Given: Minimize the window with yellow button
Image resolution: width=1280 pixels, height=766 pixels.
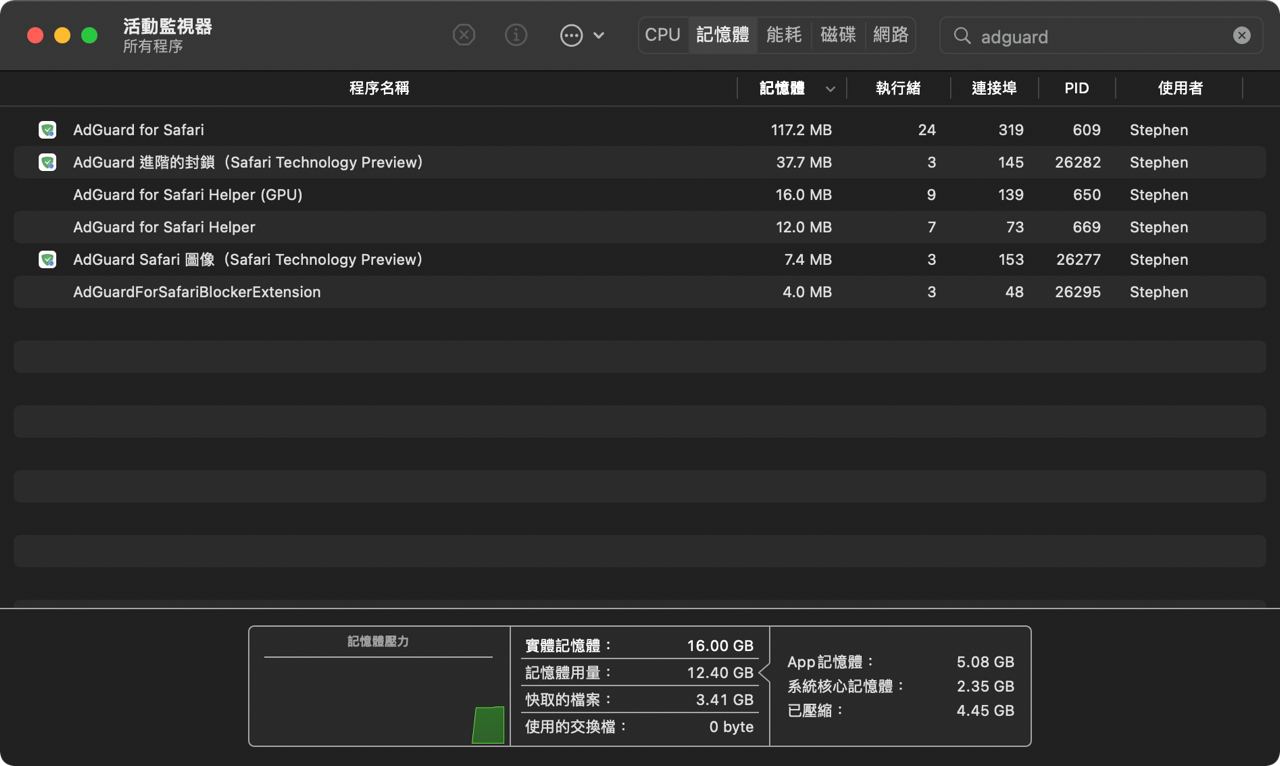Looking at the screenshot, I should coord(62,35).
